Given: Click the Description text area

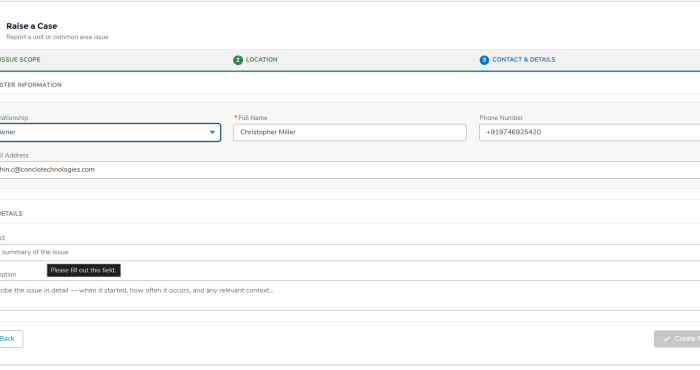Looking at the screenshot, I should click(350, 295).
